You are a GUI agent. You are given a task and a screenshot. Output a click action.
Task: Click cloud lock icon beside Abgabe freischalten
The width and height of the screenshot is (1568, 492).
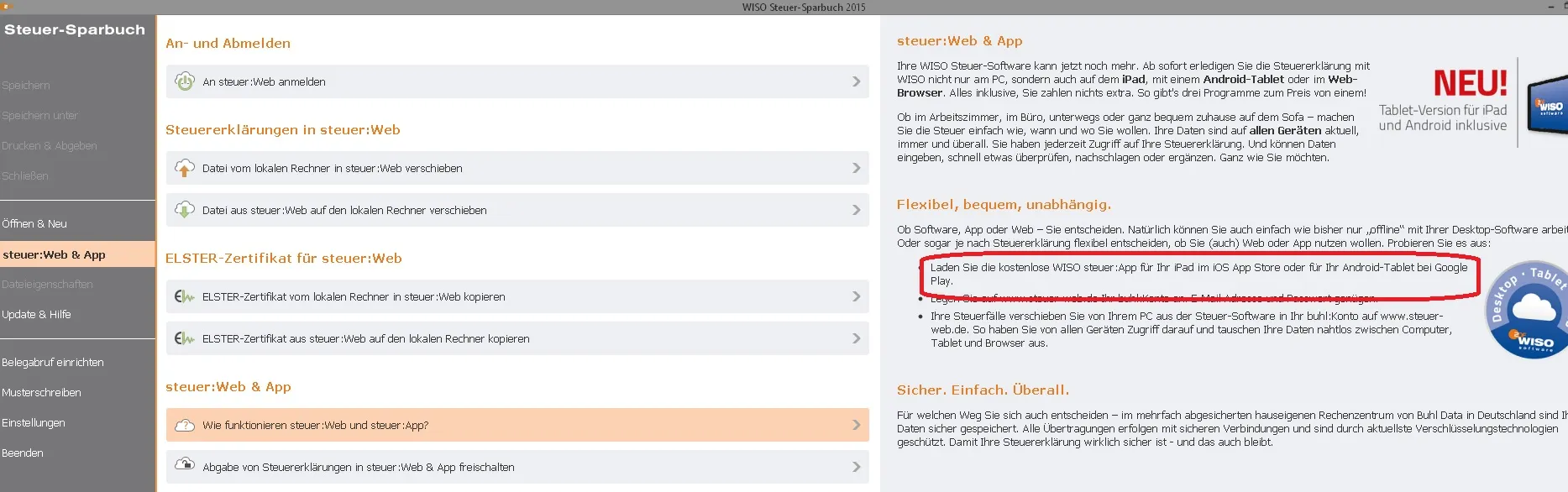[185, 466]
